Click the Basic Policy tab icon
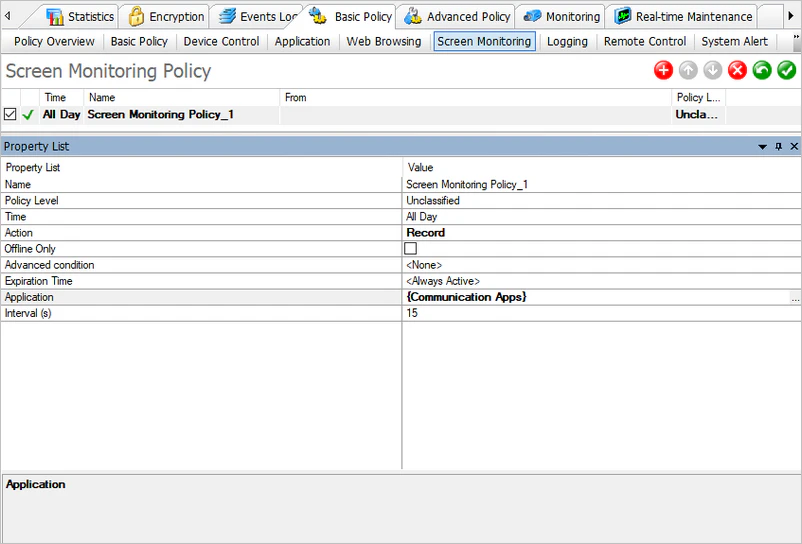 coord(318,16)
